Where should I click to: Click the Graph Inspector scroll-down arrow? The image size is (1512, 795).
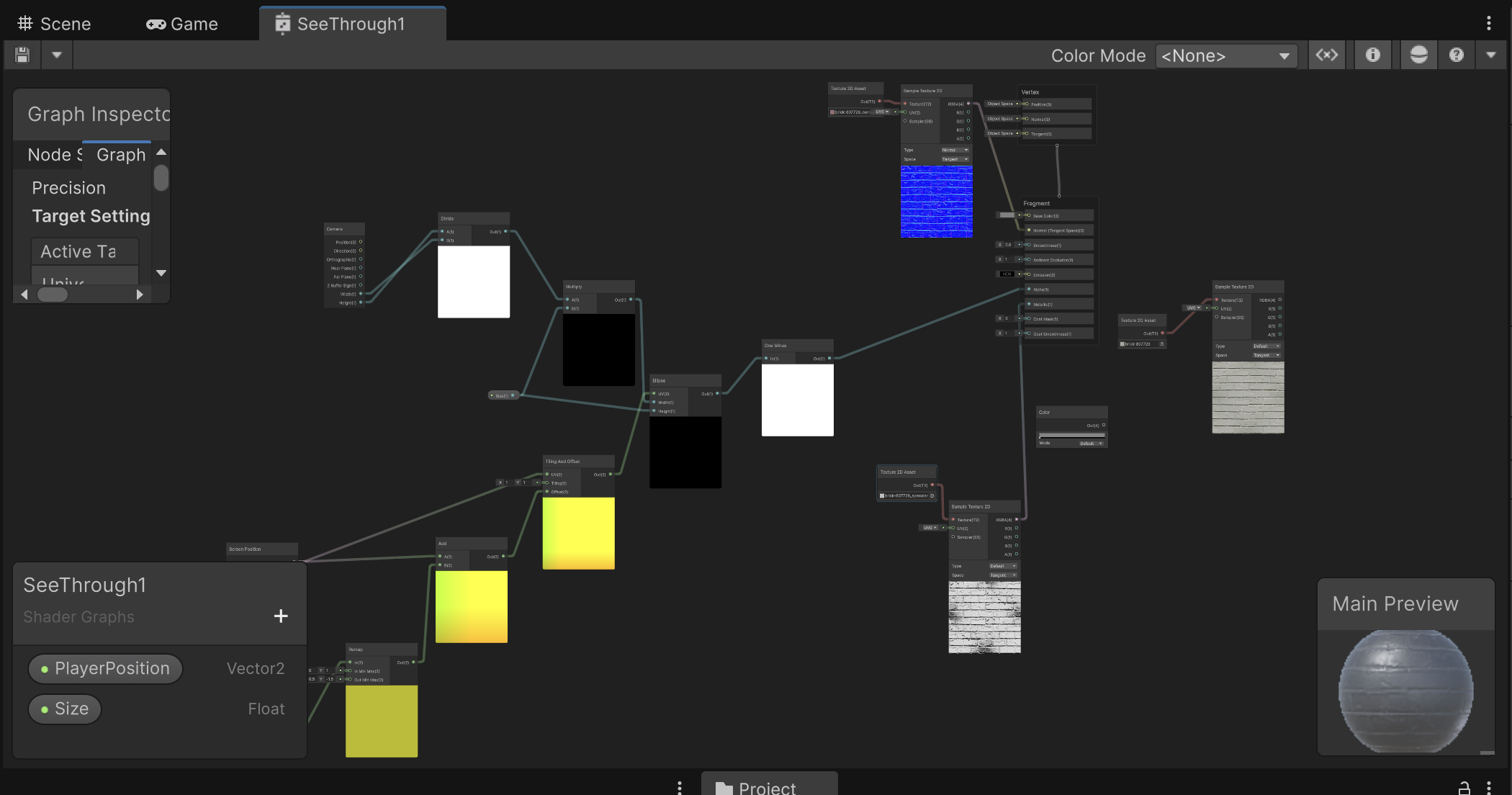161,273
